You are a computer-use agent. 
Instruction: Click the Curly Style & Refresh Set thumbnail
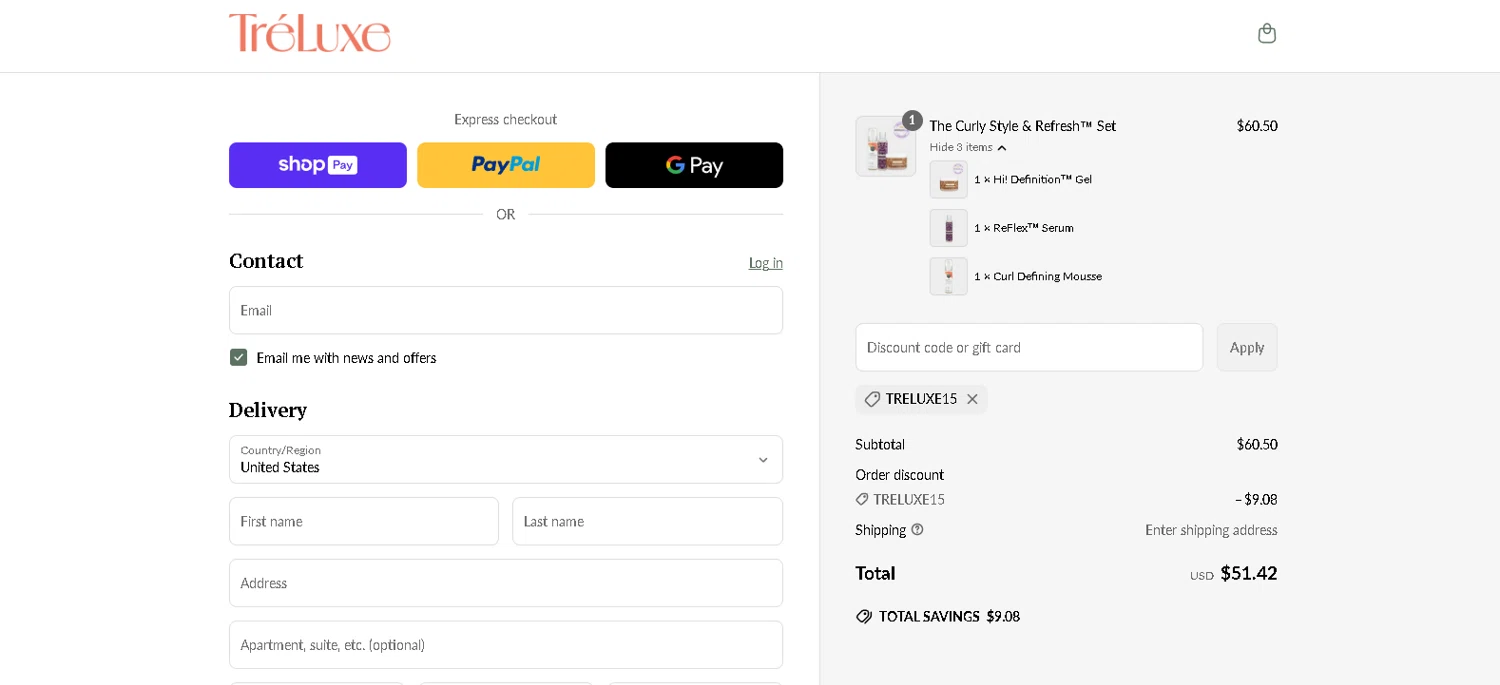pos(885,146)
